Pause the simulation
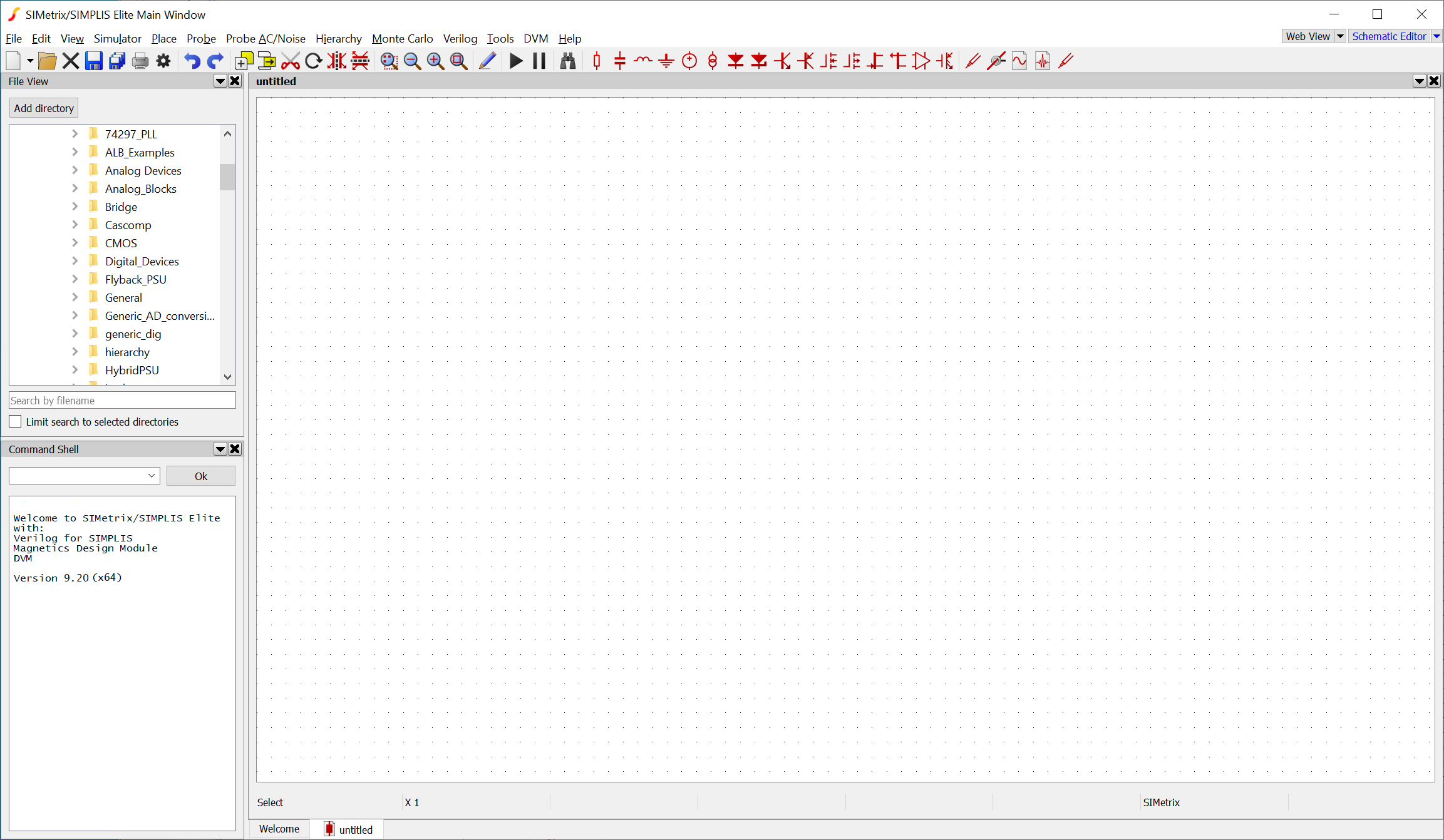Screen dimensions: 1444x840 pos(539,61)
